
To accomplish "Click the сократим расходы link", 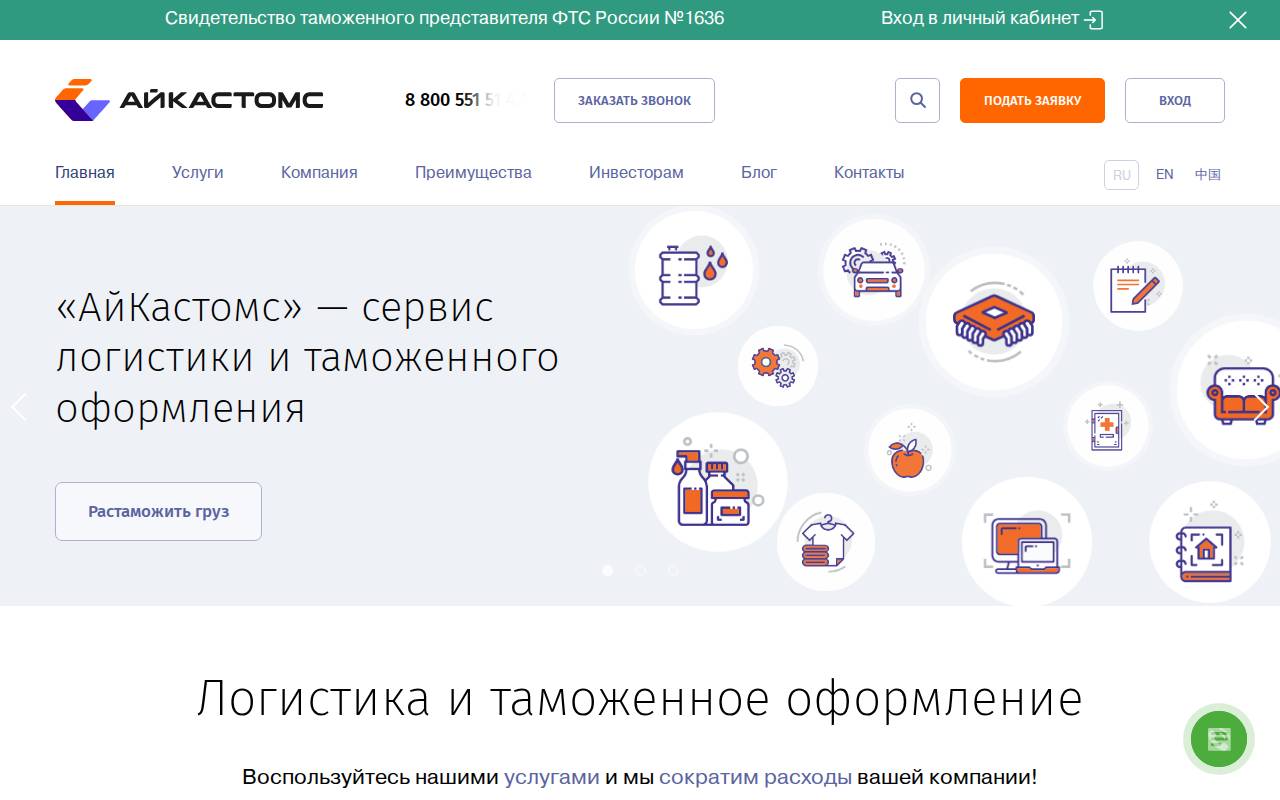I will click(x=756, y=777).
